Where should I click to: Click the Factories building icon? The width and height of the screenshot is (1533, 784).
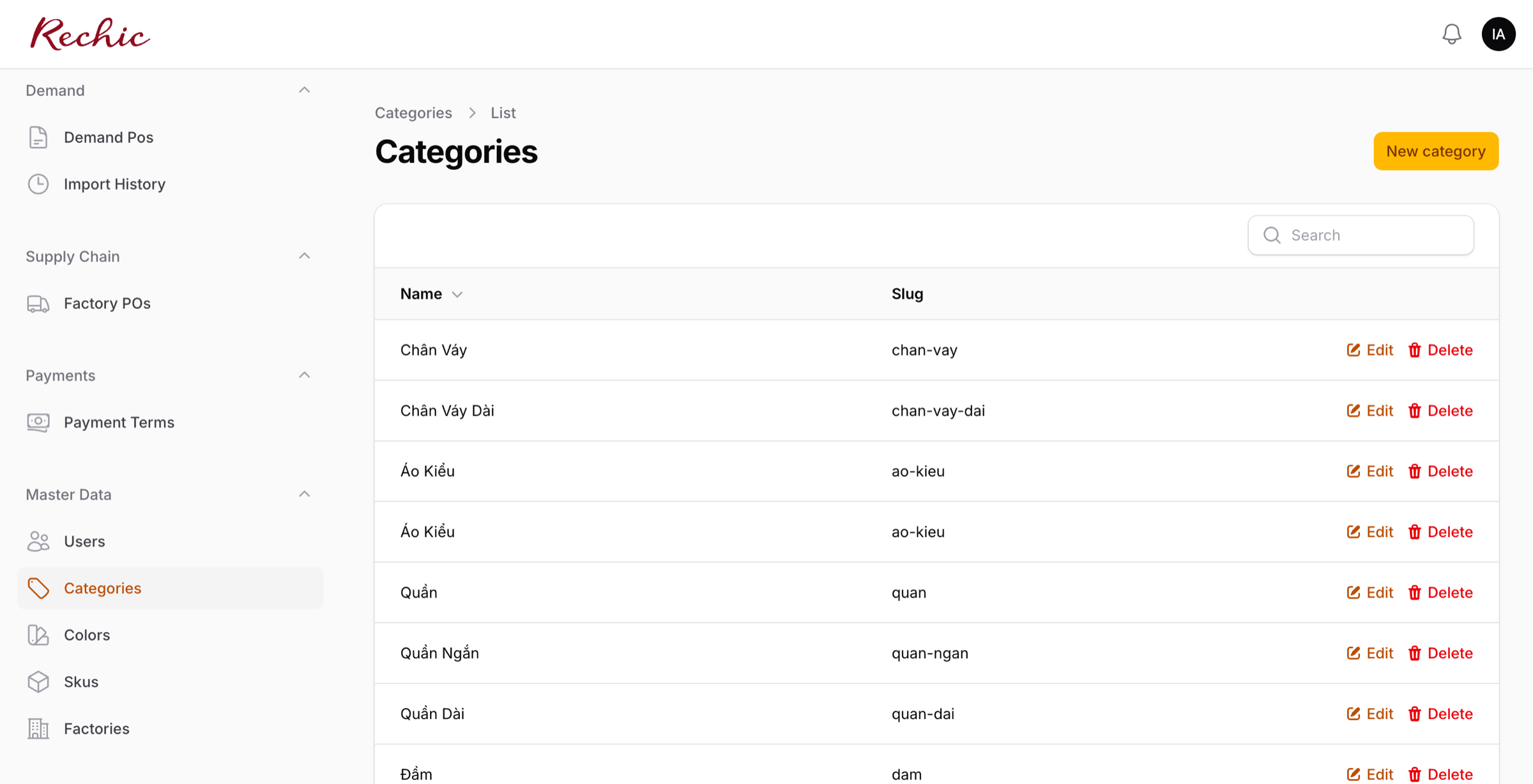[38, 728]
